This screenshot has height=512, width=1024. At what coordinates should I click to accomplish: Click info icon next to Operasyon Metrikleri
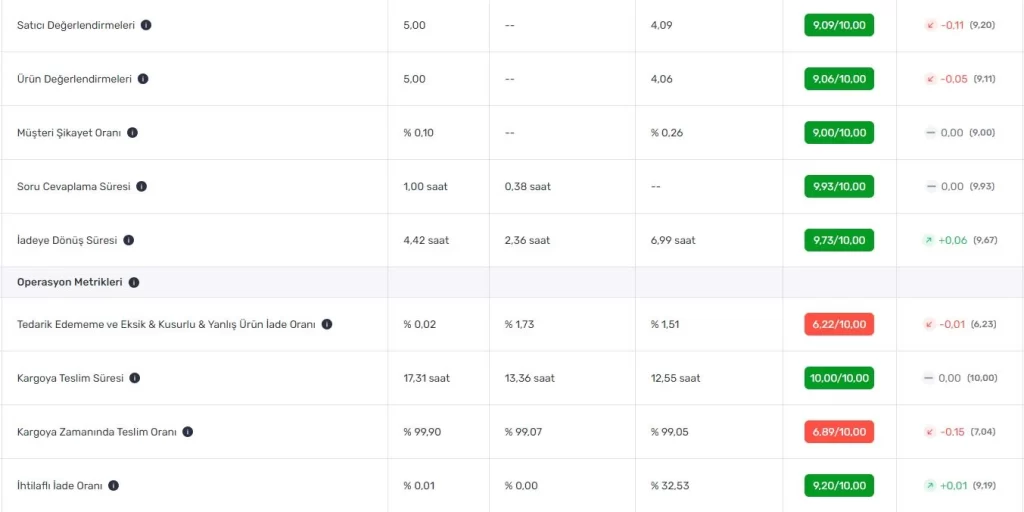(x=134, y=283)
